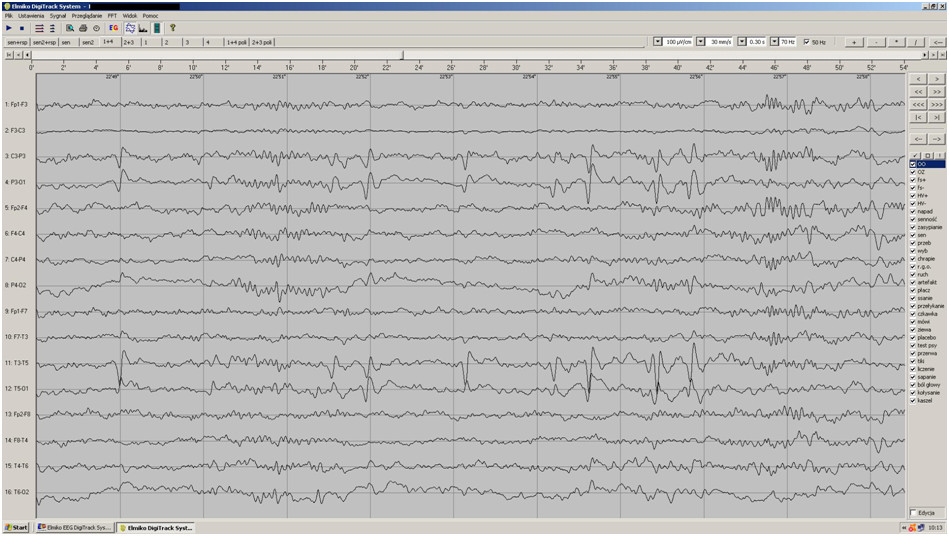
Task: Open the Pomoc menu
Action: tap(150, 16)
